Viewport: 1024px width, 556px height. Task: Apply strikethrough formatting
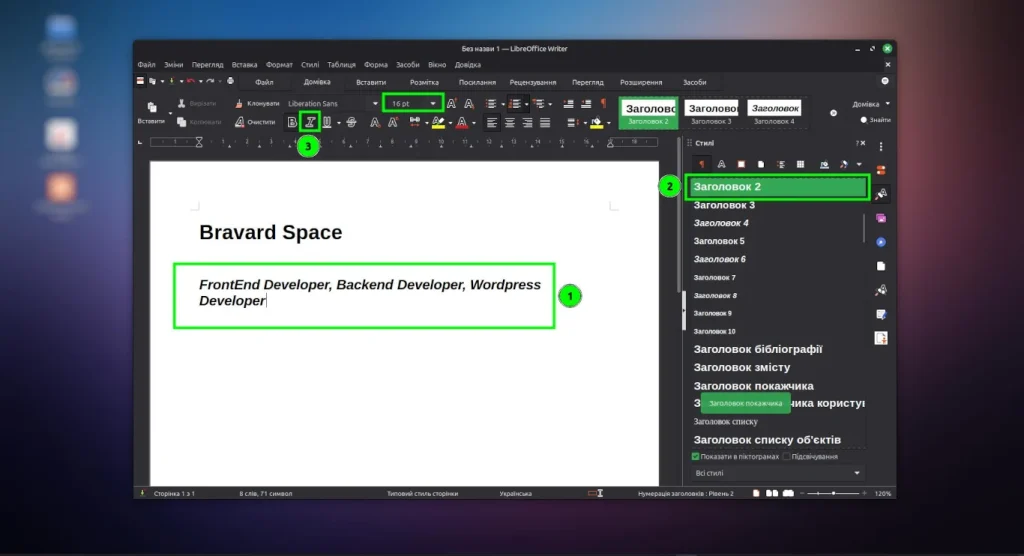click(351, 122)
